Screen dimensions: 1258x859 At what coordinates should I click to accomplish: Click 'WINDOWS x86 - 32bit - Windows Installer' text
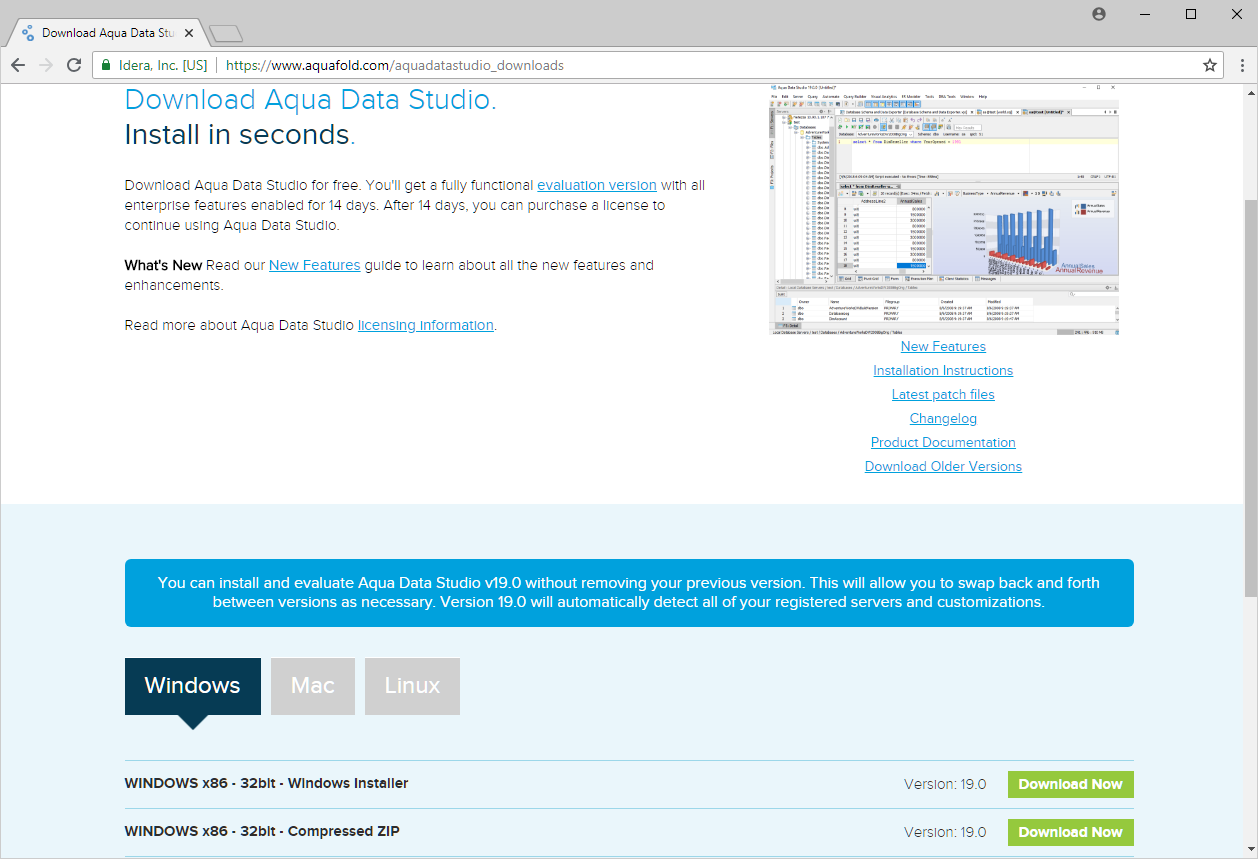267,783
